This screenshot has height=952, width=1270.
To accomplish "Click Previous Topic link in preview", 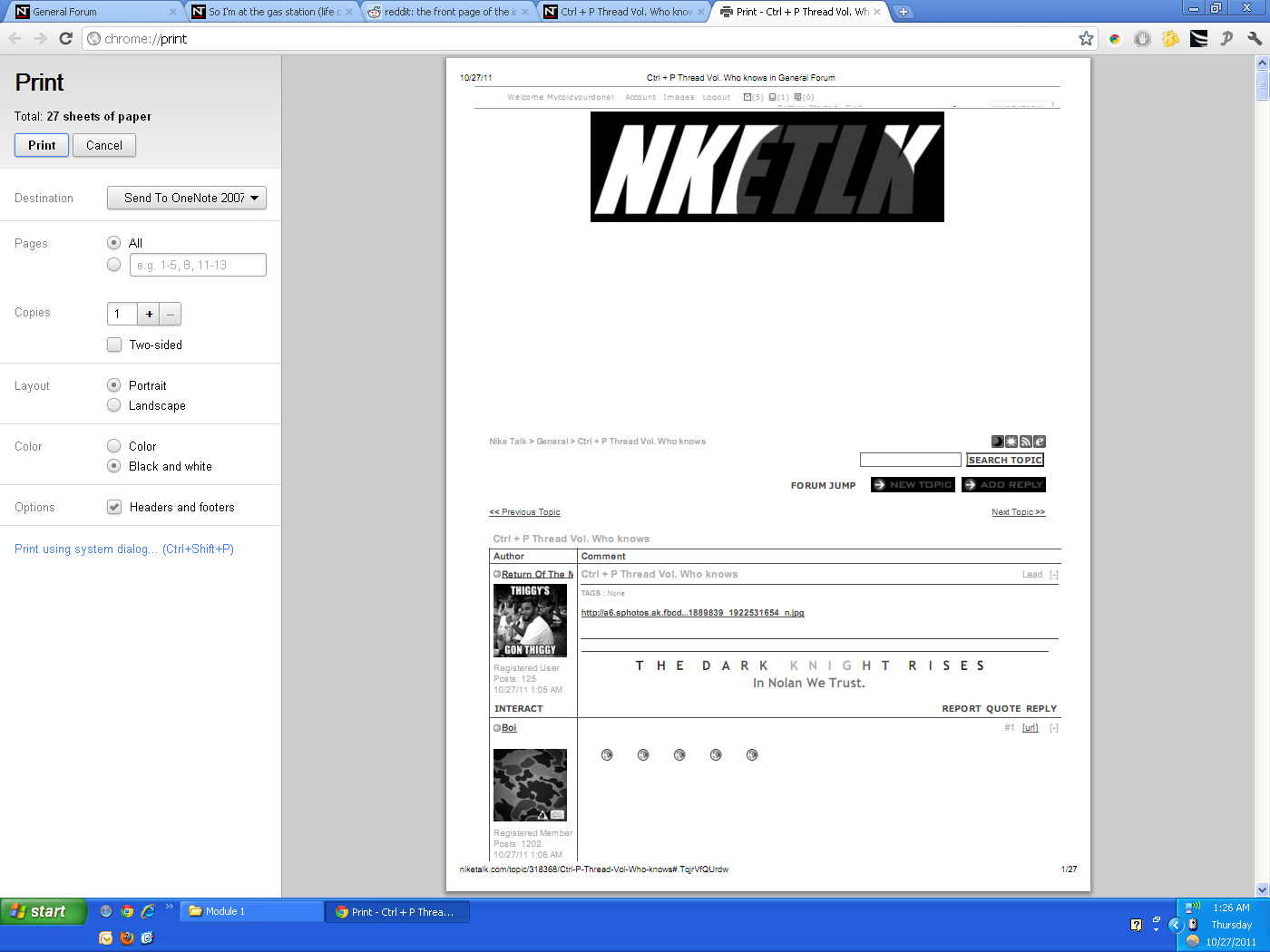I will pos(524,512).
